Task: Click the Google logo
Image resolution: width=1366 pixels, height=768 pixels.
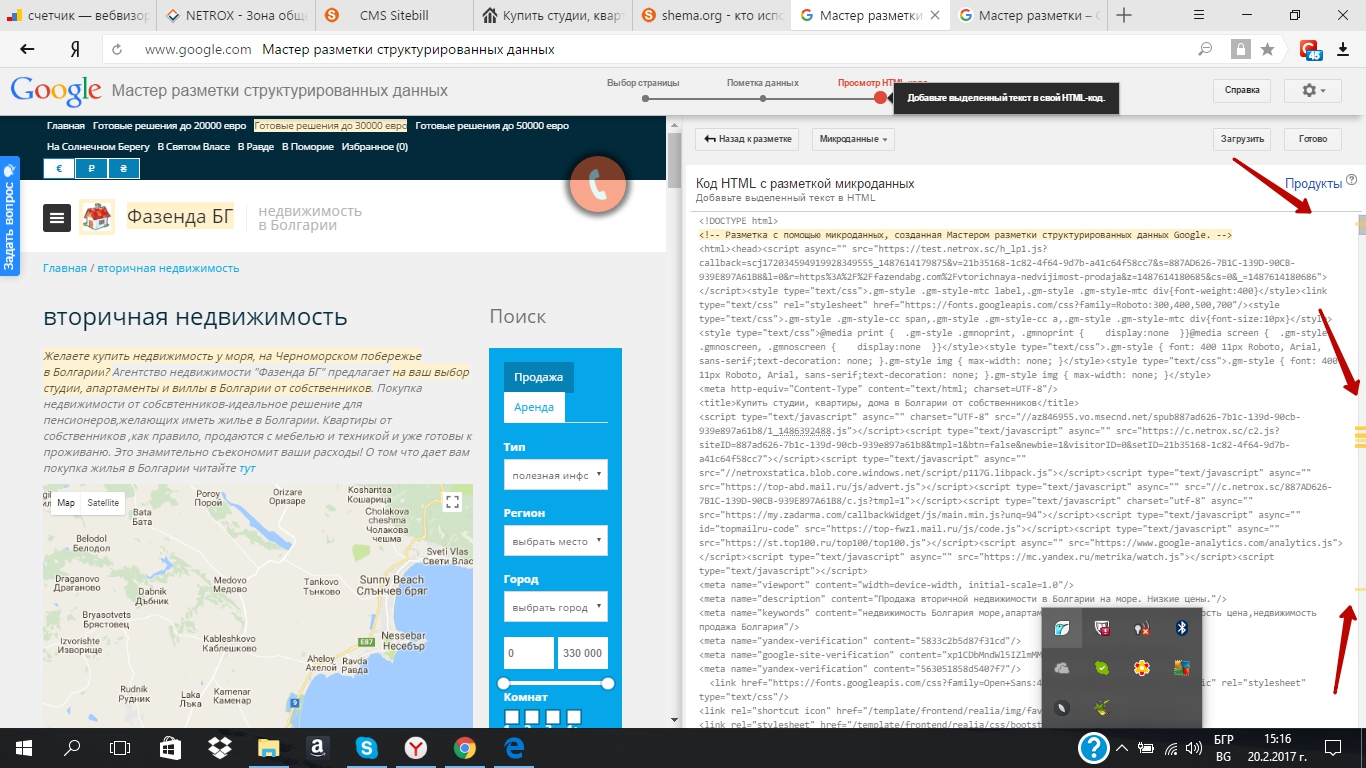Action: coord(56,90)
